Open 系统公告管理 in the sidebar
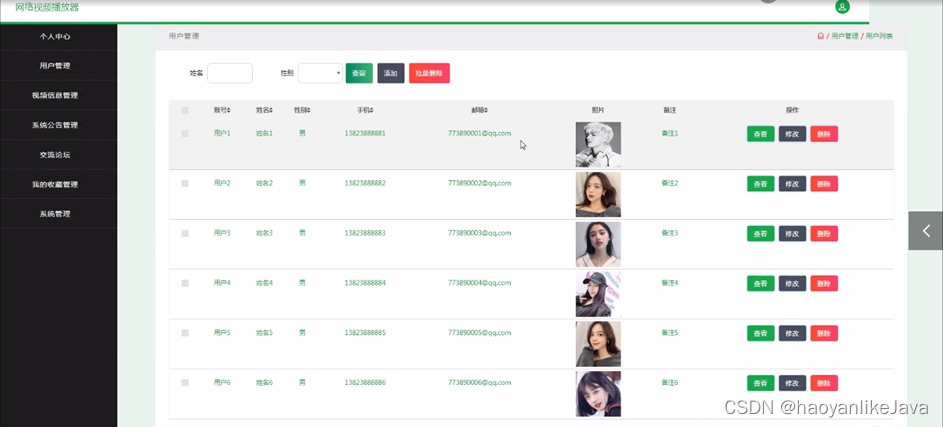 click(x=55, y=126)
